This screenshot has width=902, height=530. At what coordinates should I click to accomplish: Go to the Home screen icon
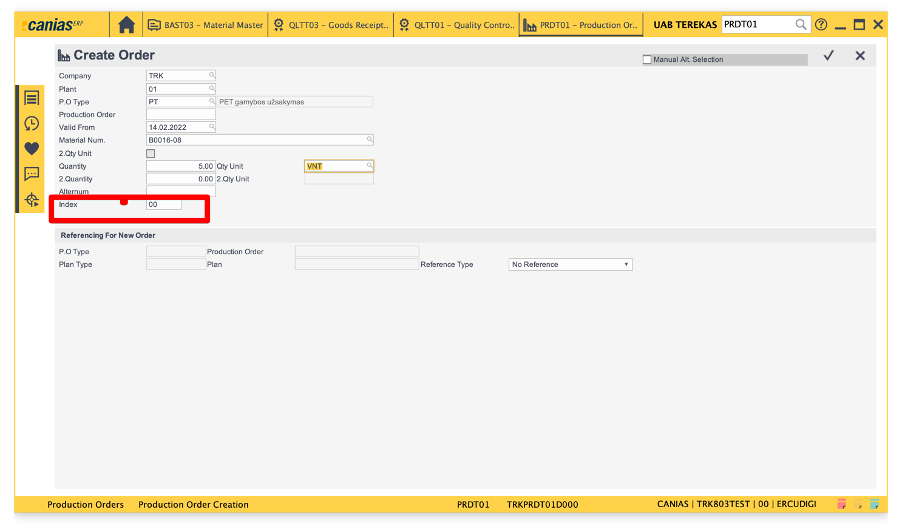[126, 24]
